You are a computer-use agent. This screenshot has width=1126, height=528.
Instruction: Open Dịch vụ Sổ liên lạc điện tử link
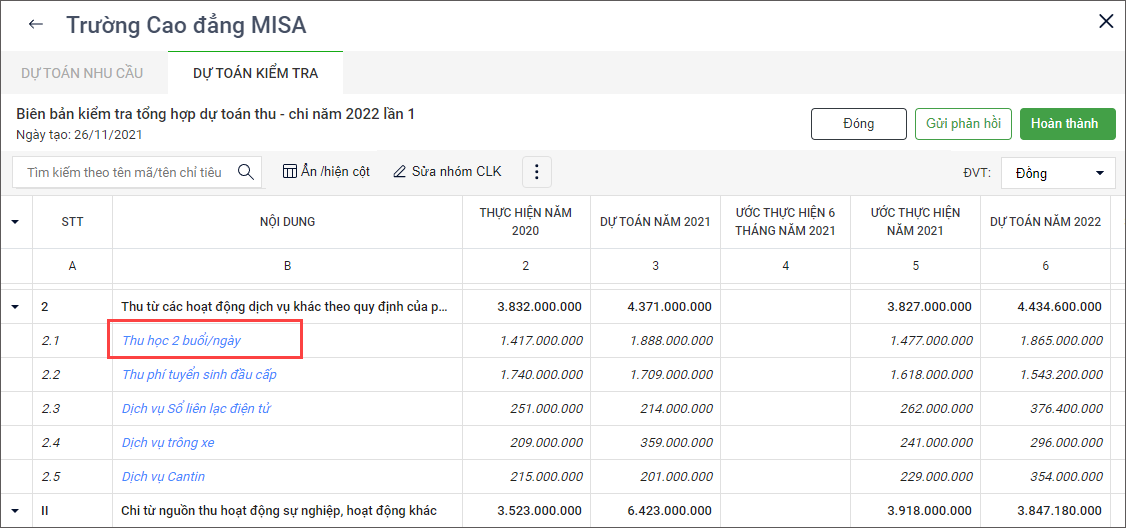click(196, 409)
